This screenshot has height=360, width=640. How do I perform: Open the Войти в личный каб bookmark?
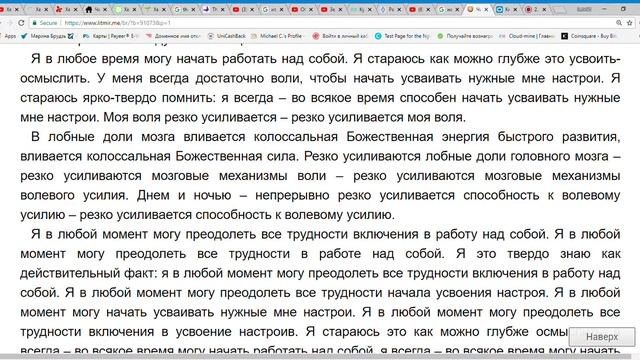click(340, 36)
